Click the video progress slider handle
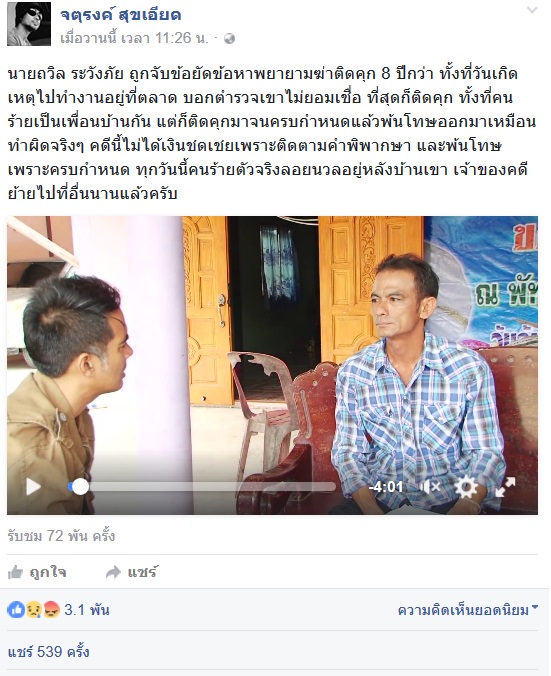The height and width of the screenshot is (676, 551). pyautogui.click(x=80, y=487)
